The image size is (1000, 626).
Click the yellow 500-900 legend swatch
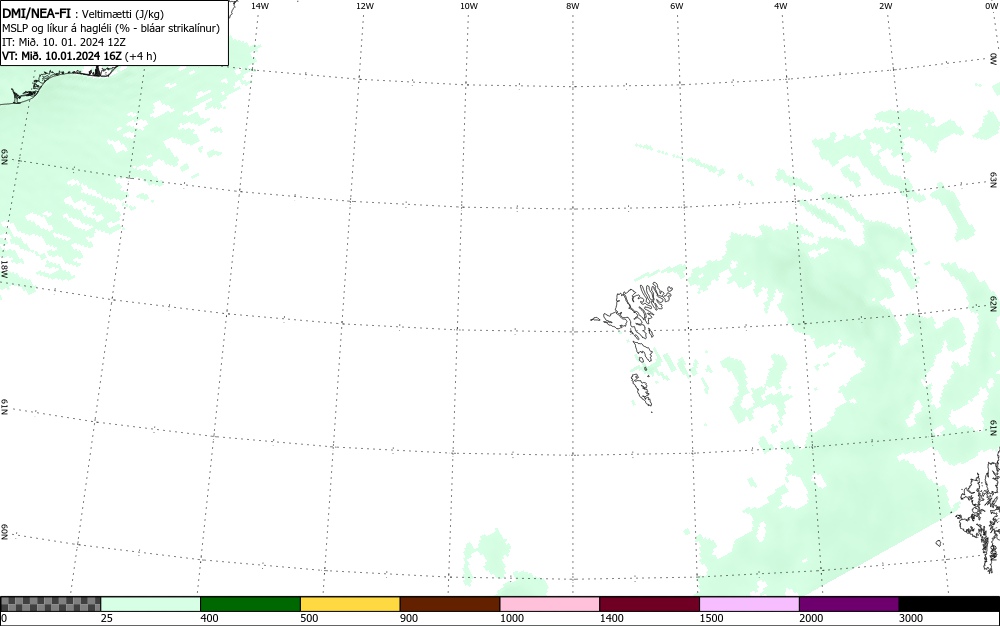[350, 604]
